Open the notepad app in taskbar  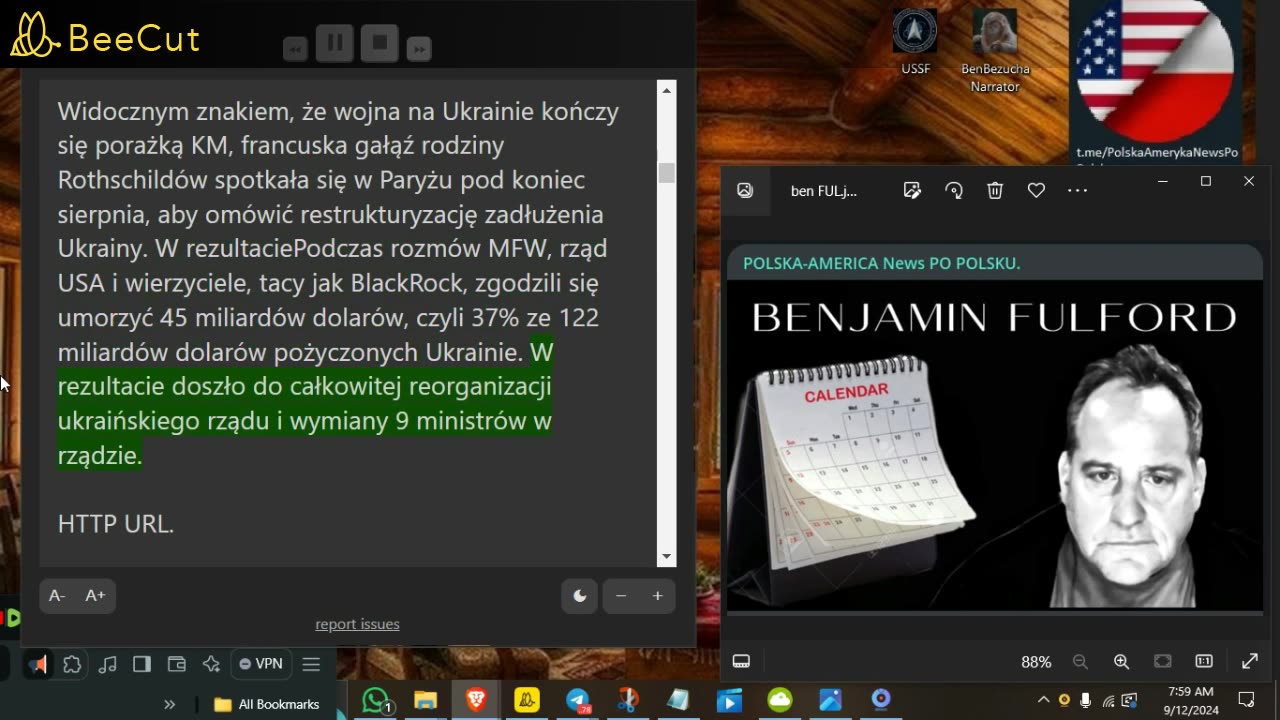pyautogui.click(x=679, y=700)
